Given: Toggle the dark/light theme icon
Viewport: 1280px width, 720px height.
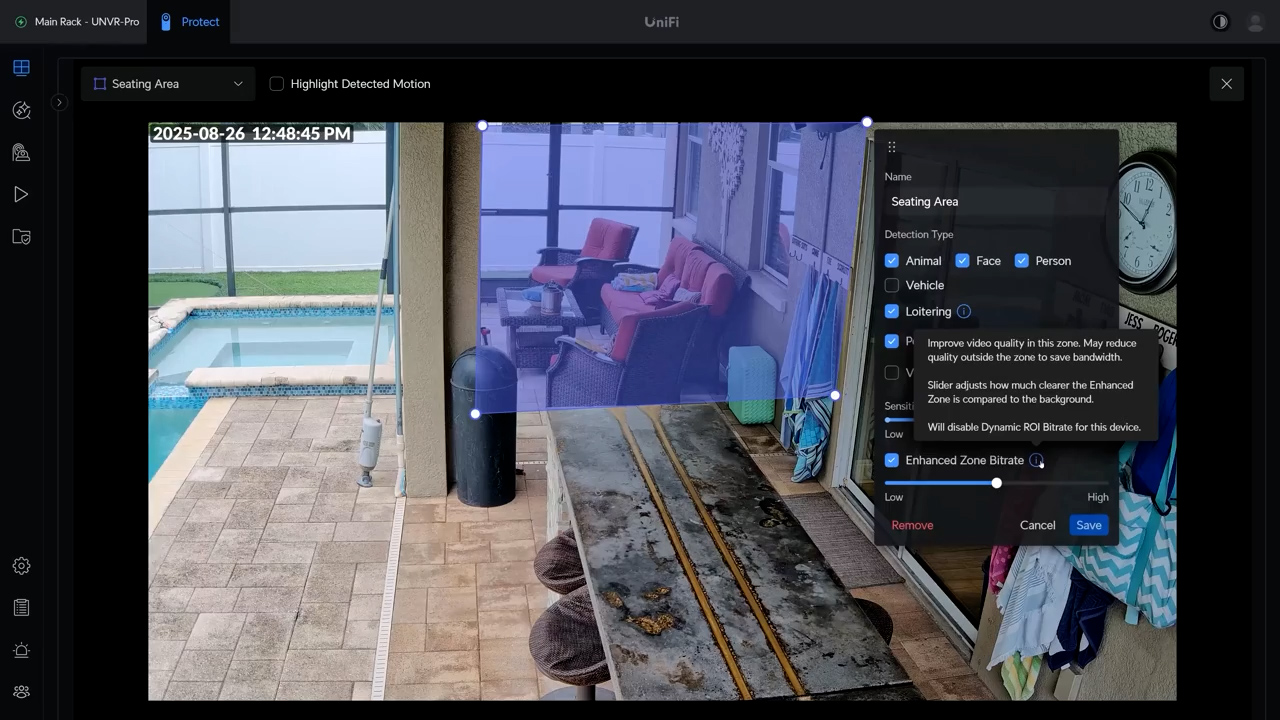Looking at the screenshot, I should pos(1220,22).
